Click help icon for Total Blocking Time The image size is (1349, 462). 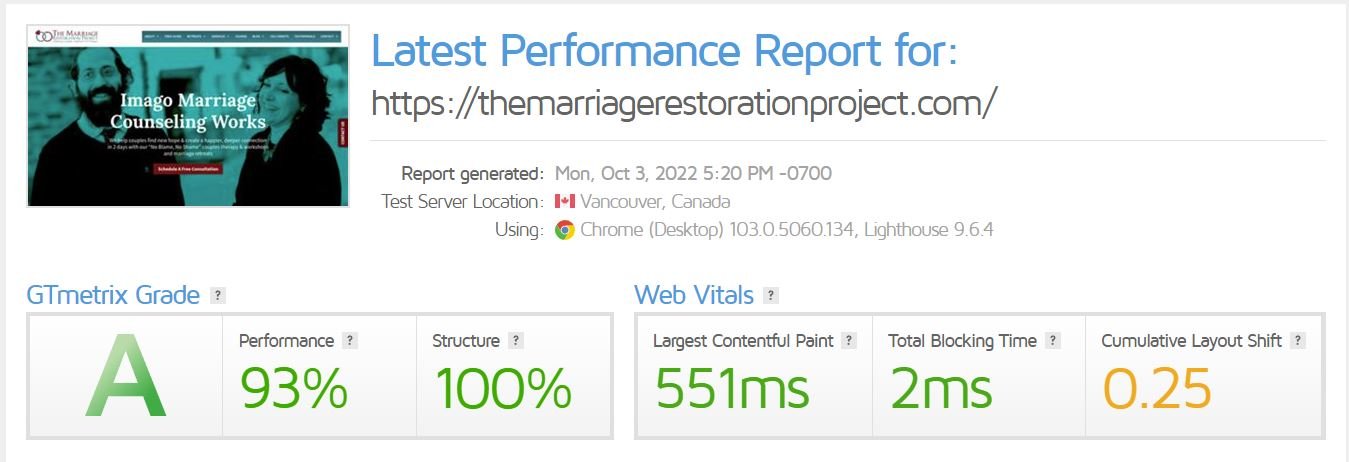point(1052,341)
